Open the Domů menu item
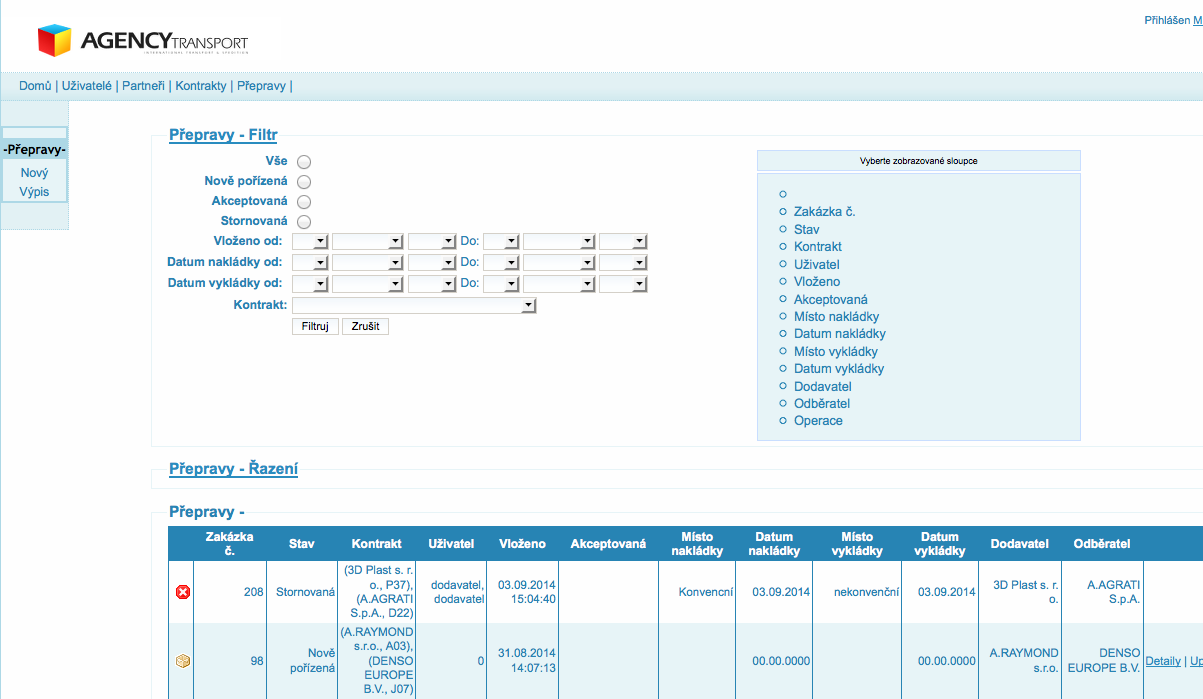The image size is (1203, 699). (35, 86)
